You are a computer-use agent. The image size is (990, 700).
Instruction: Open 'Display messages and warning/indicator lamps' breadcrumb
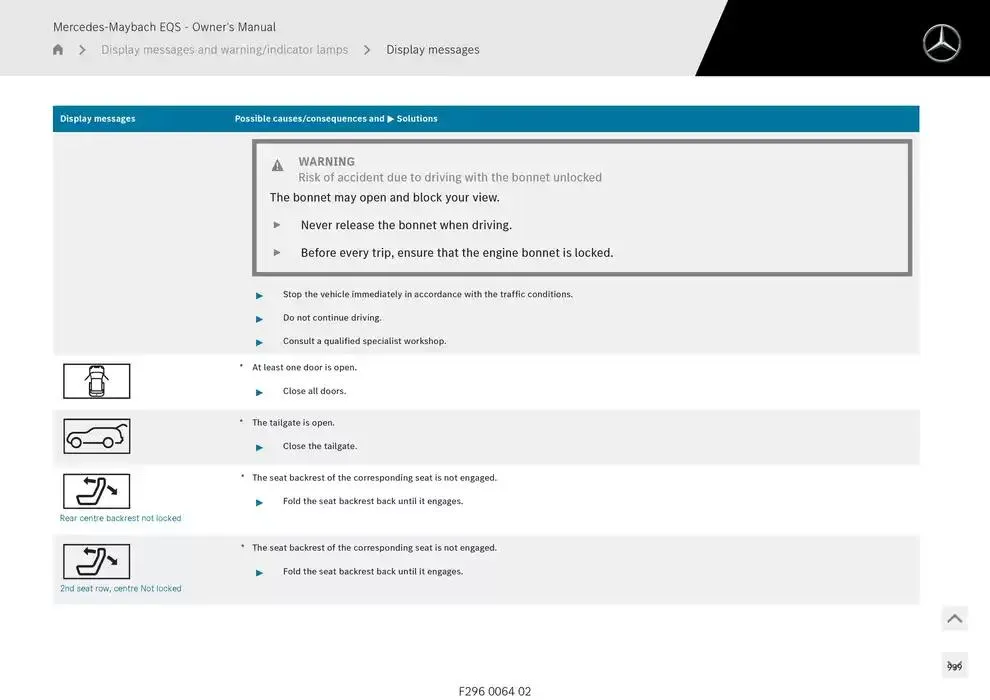click(x=224, y=50)
